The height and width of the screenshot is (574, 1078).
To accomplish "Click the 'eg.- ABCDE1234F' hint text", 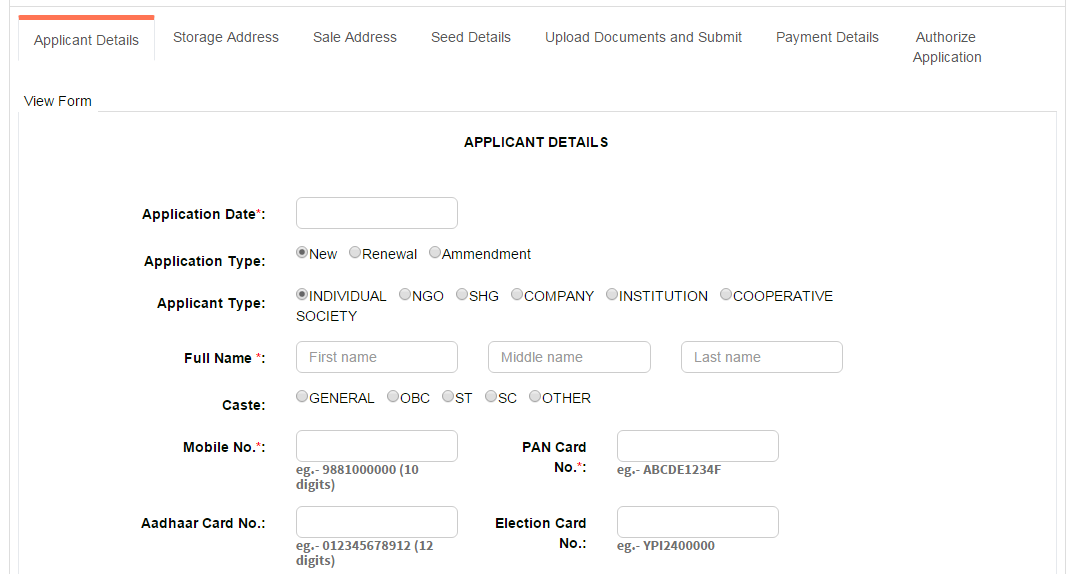I will point(669,470).
